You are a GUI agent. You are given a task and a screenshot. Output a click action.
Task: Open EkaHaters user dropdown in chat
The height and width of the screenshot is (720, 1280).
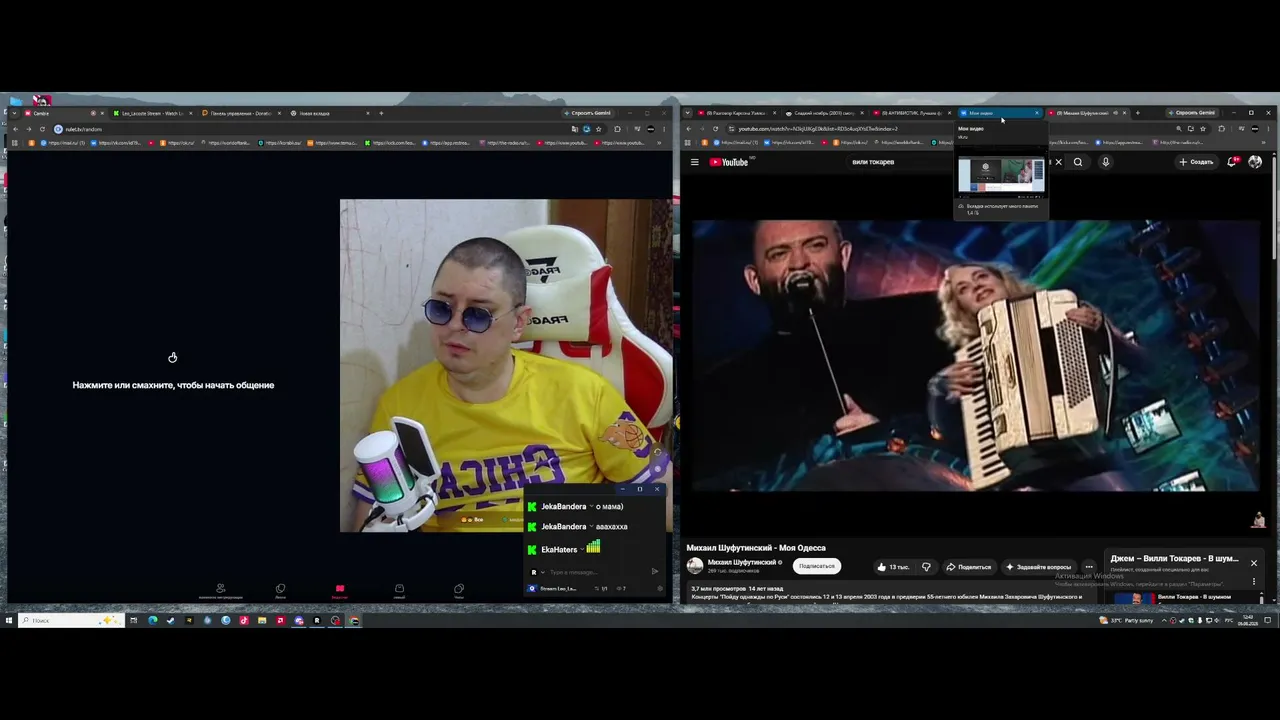(581, 550)
